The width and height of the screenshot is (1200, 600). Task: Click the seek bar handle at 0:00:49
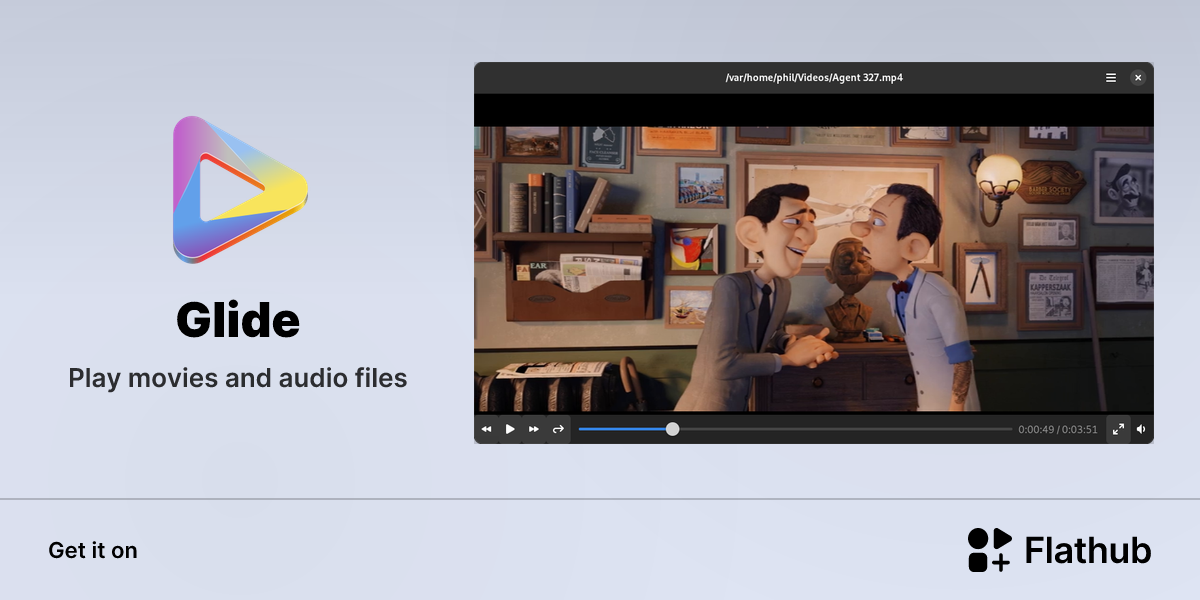pos(672,429)
